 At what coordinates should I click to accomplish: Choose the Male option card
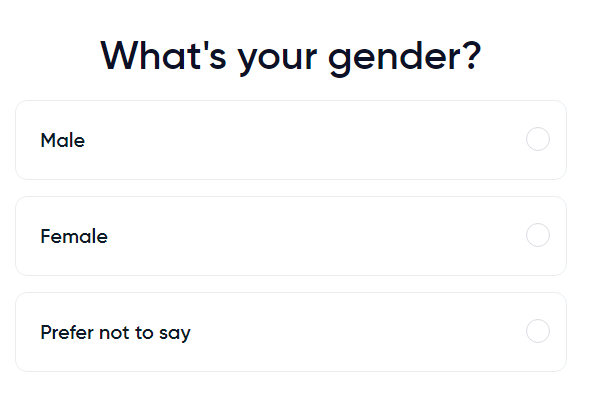(291, 140)
